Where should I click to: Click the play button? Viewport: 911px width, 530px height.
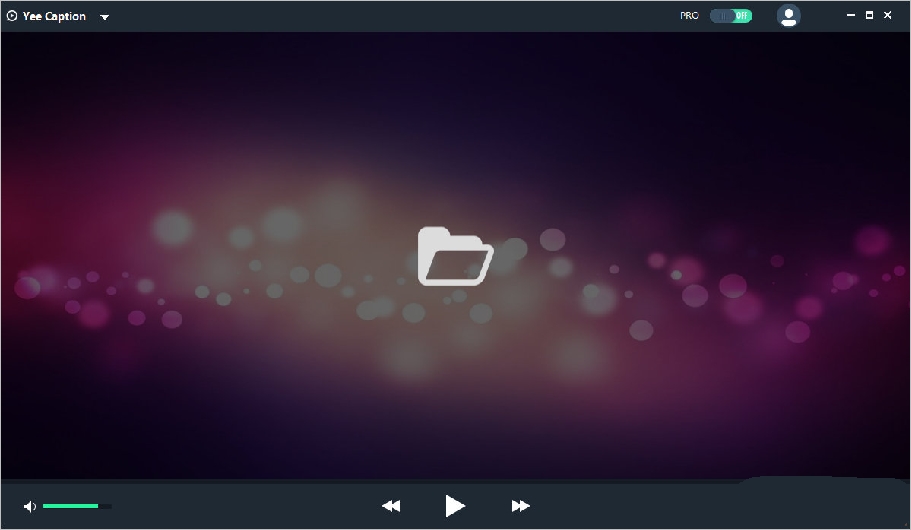click(x=454, y=506)
